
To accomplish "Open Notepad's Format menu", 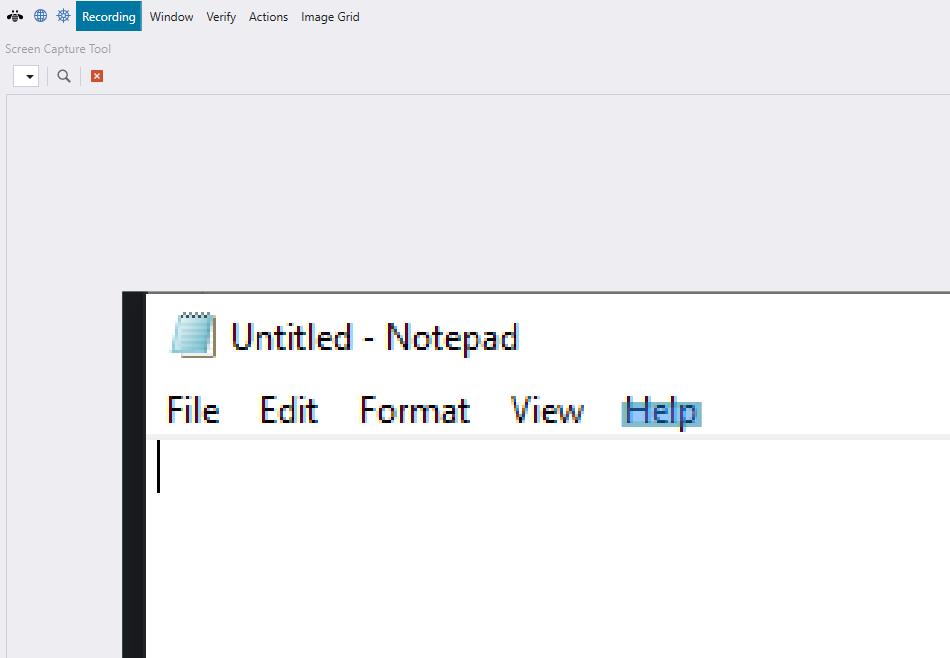I will tap(415, 410).
